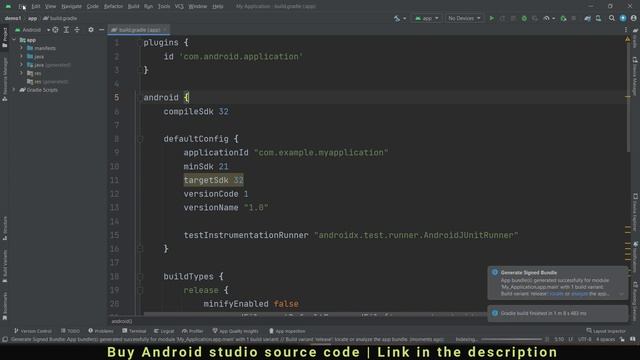The width and height of the screenshot is (640, 360).
Task: Click the Gradle build finished notification
Action: [x=558, y=313]
